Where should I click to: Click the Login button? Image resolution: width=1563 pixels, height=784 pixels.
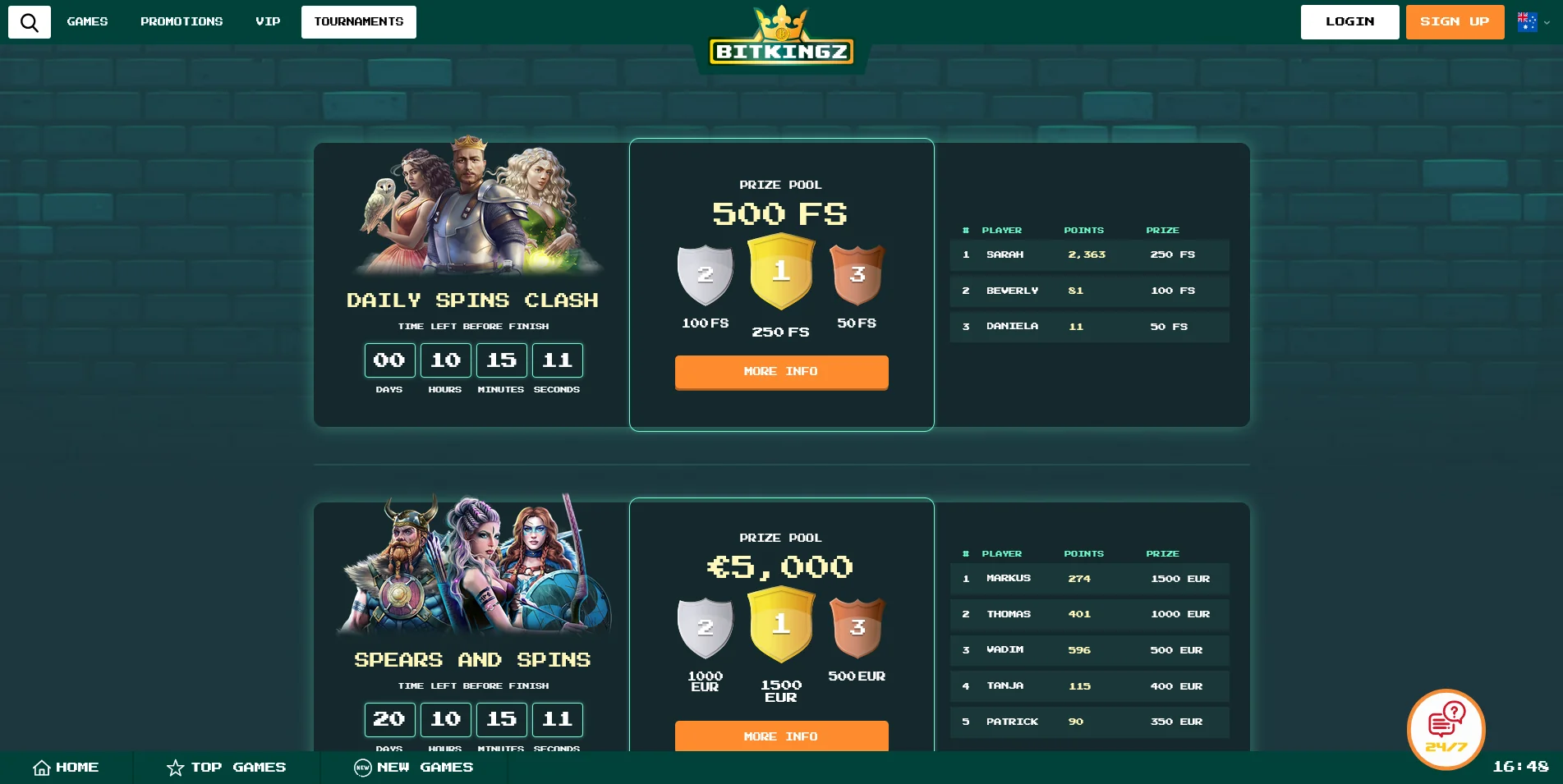(x=1350, y=22)
